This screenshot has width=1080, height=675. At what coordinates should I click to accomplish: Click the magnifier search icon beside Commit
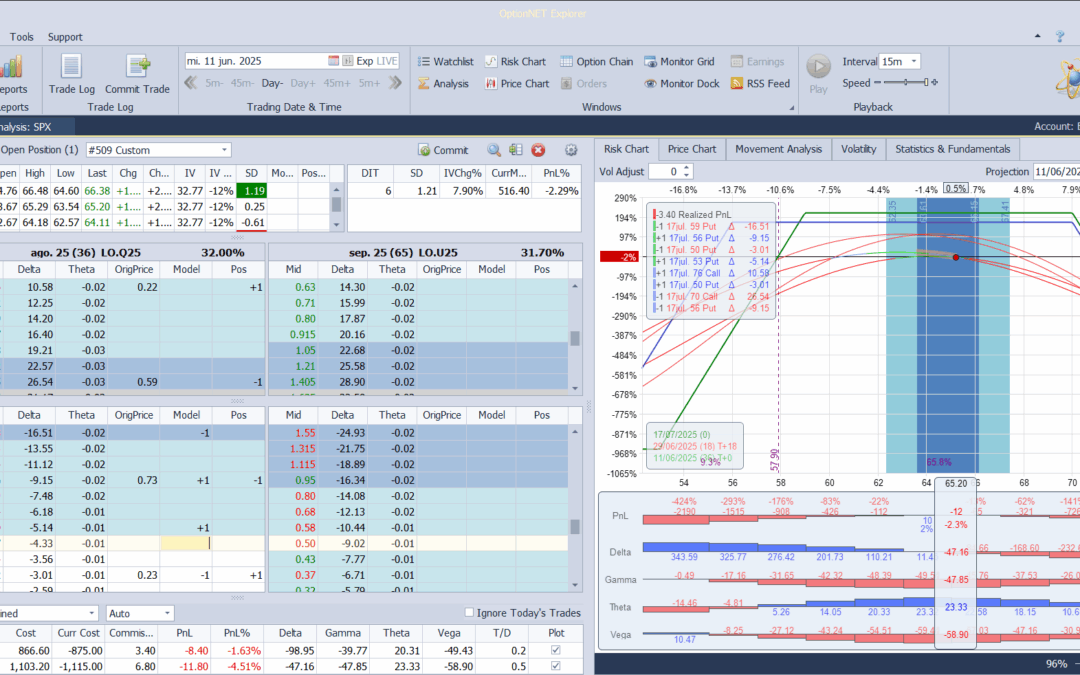pos(494,150)
